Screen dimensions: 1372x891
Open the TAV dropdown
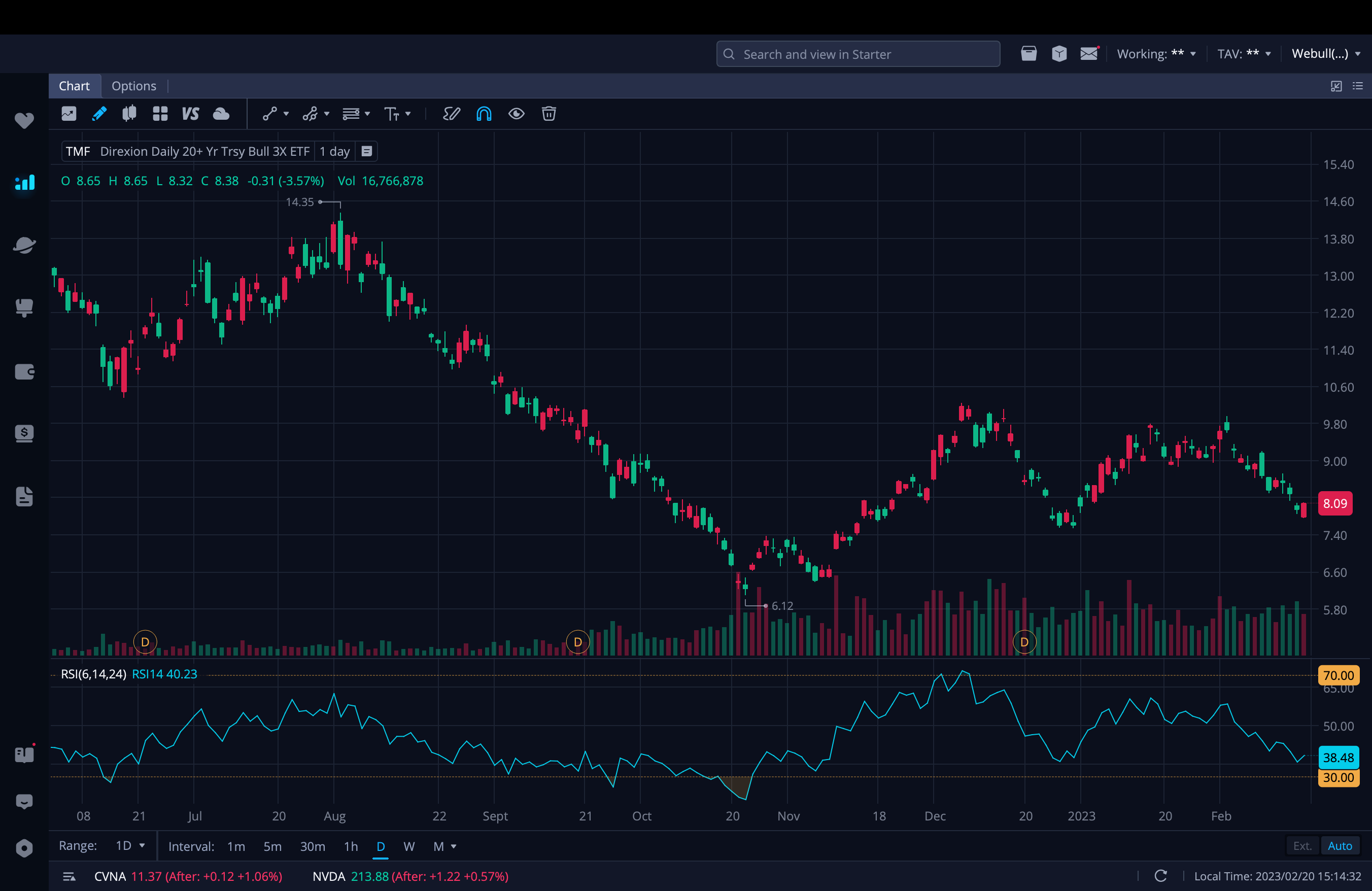(x=1244, y=54)
